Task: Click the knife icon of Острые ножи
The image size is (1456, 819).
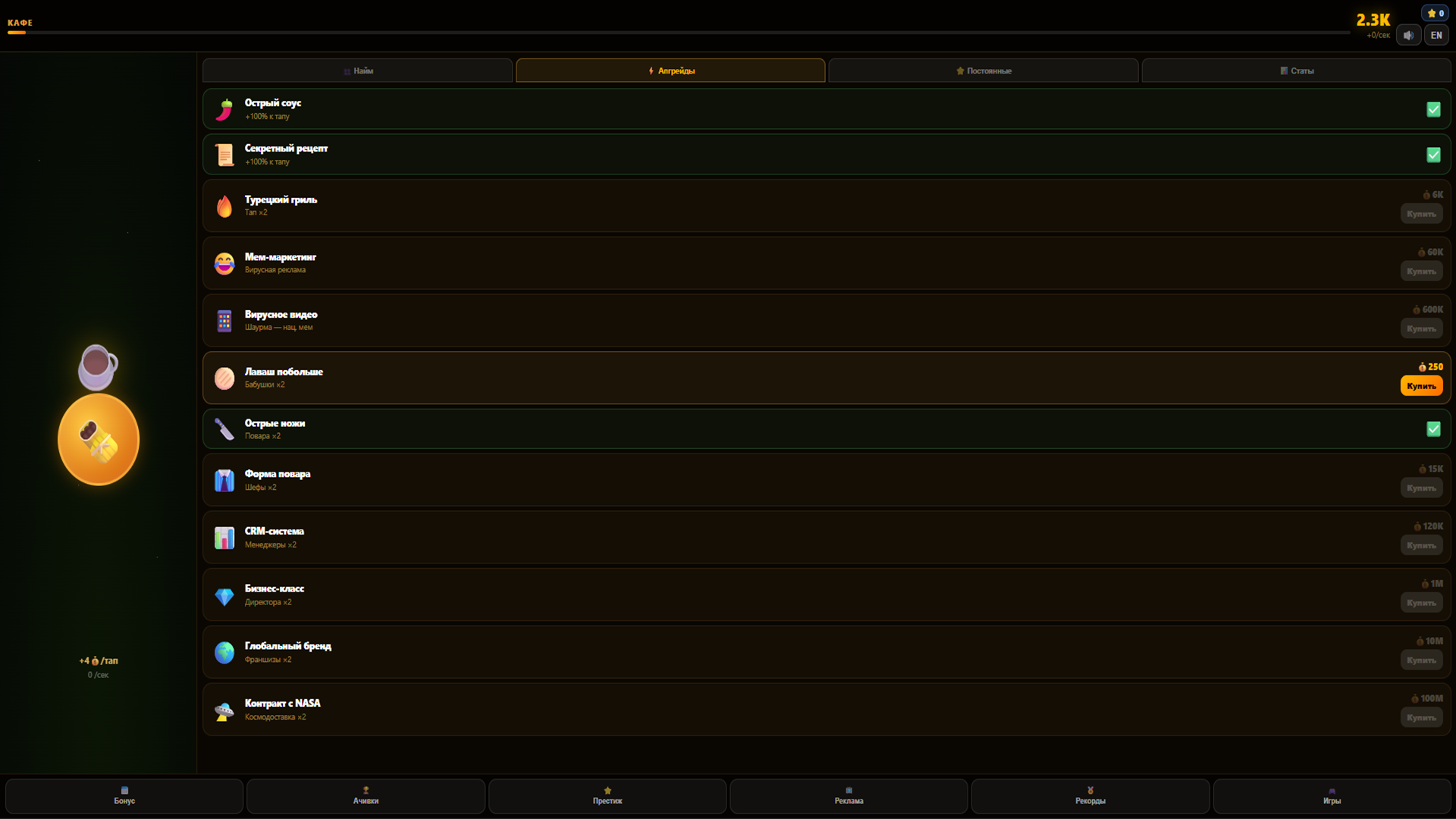Action: [224, 429]
